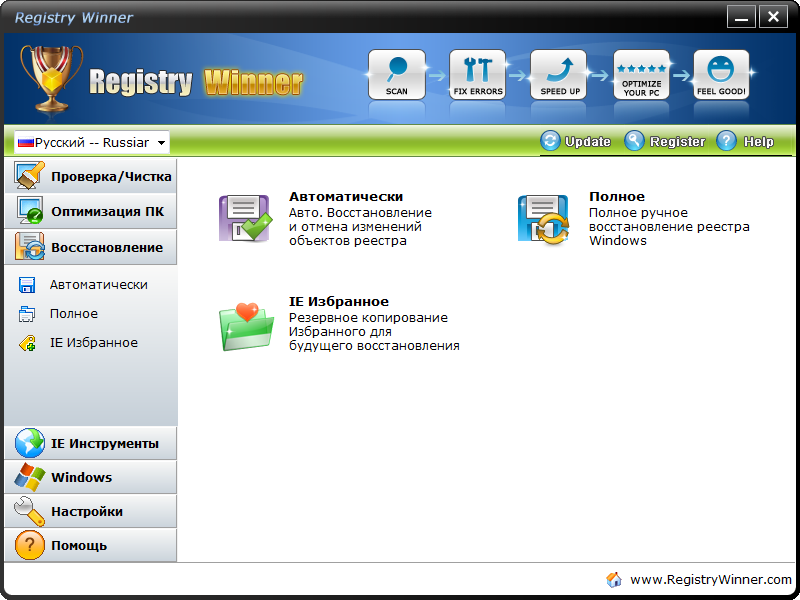800x600 pixels.
Task: Click the trophy logo icon
Action: (x=51, y=78)
